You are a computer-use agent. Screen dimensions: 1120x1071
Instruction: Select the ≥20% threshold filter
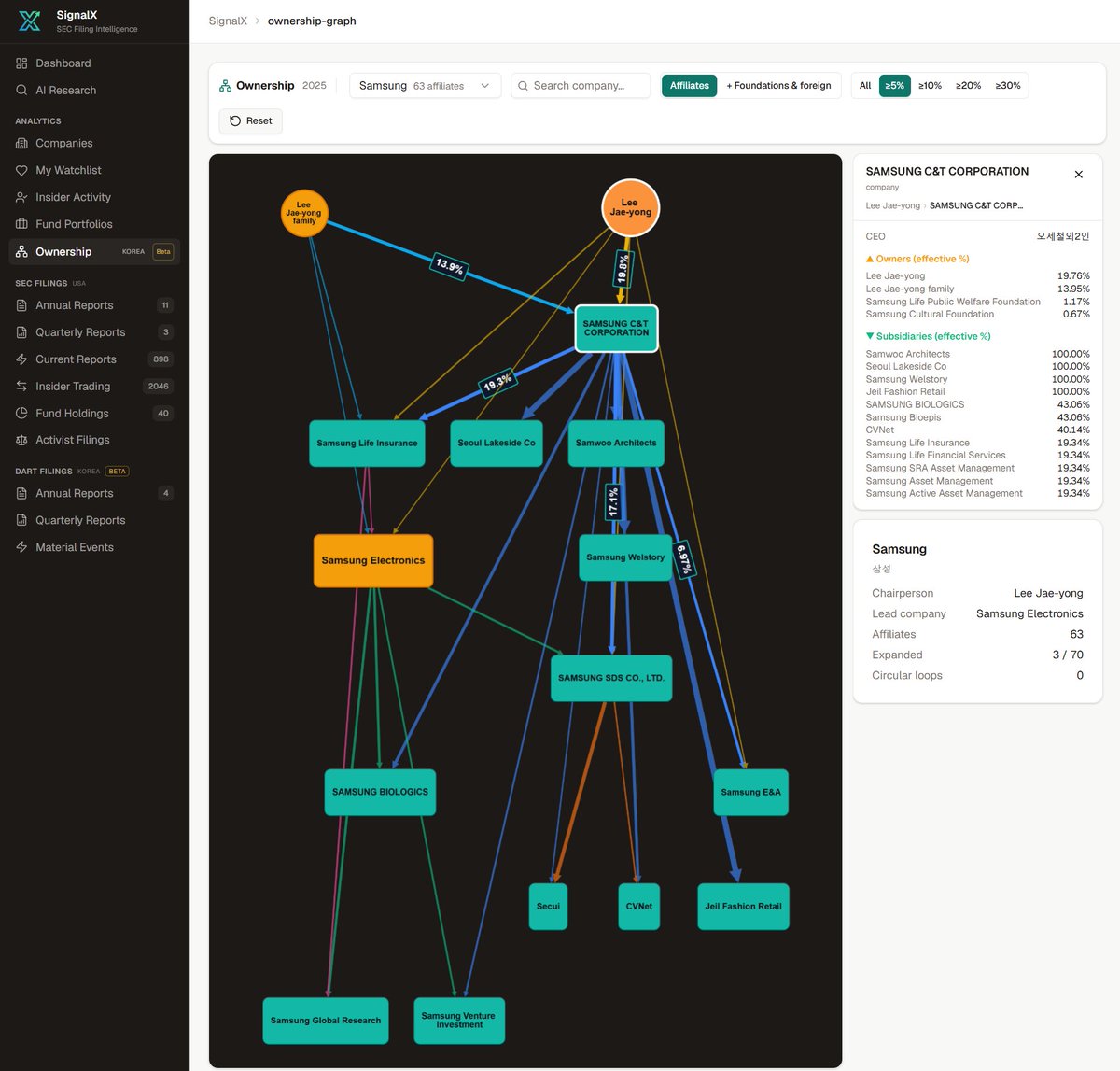point(969,86)
